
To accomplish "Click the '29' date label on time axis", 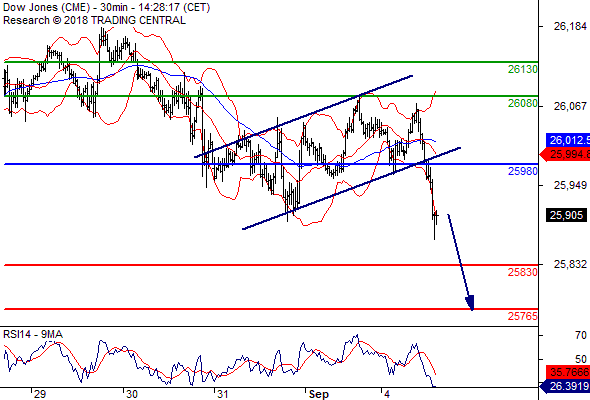I will pos(40,395).
